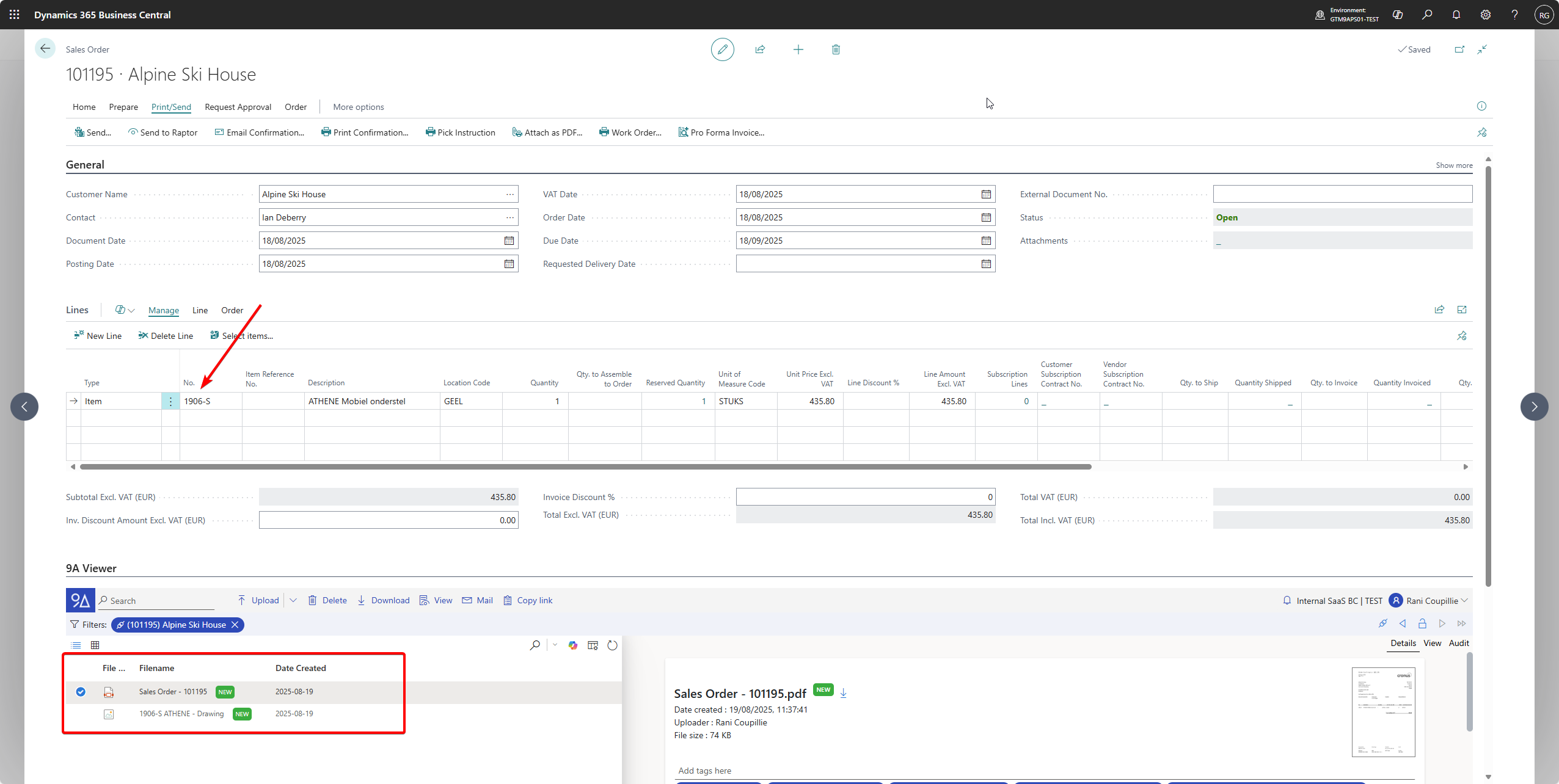Click the share icon in header
This screenshot has height=784, width=1559.
pos(760,49)
